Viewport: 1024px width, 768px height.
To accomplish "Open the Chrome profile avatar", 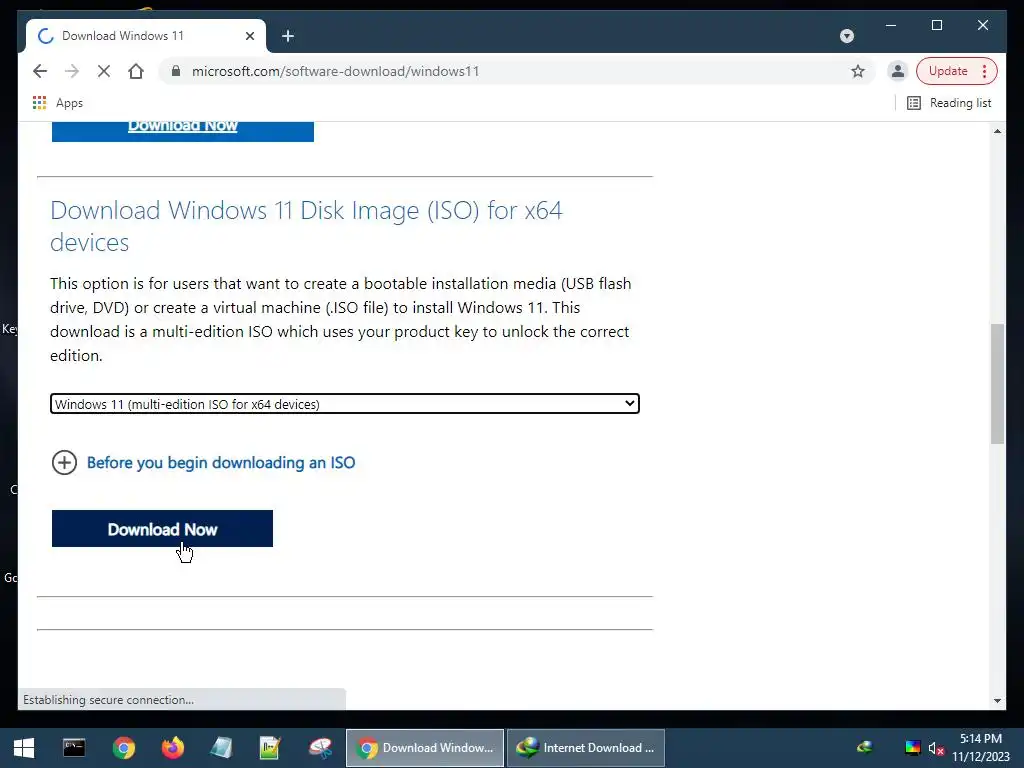I will 898,71.
